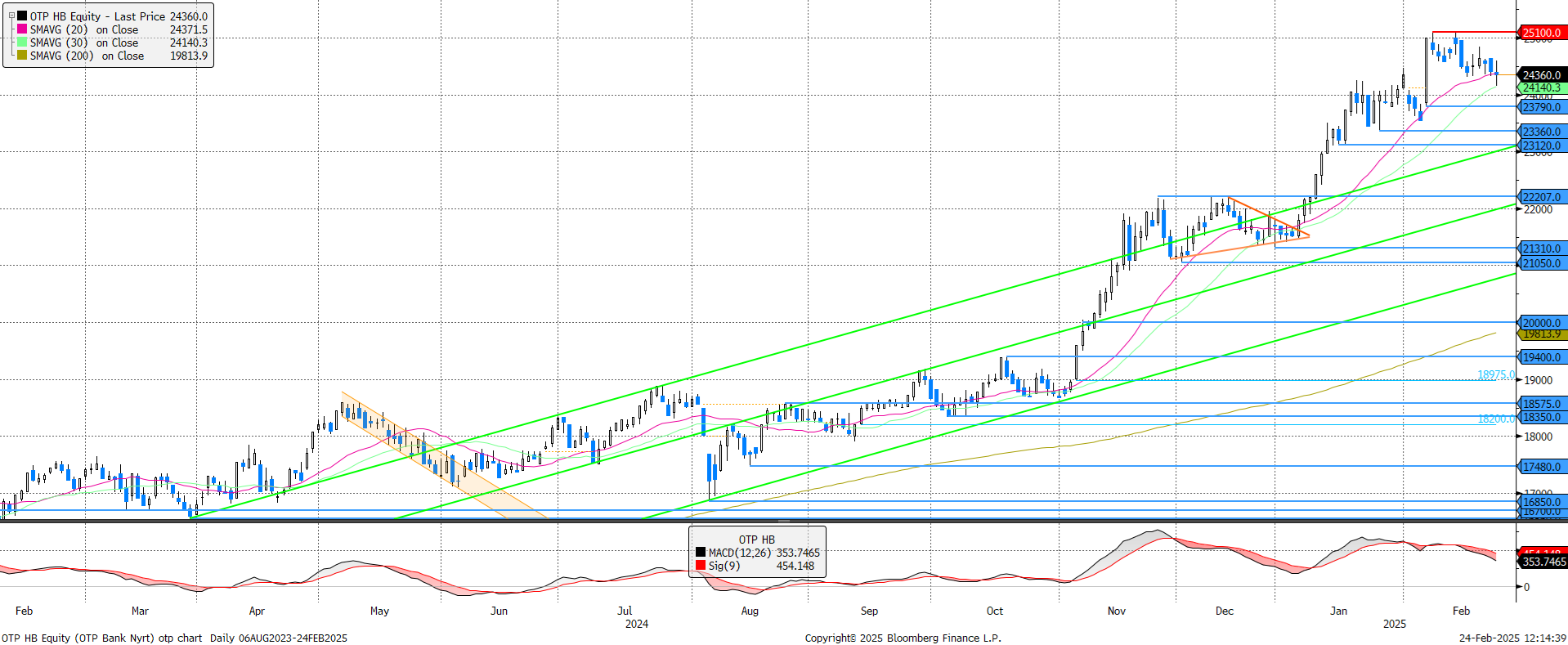Select the 18350.0 horizontal line label

1542,417
